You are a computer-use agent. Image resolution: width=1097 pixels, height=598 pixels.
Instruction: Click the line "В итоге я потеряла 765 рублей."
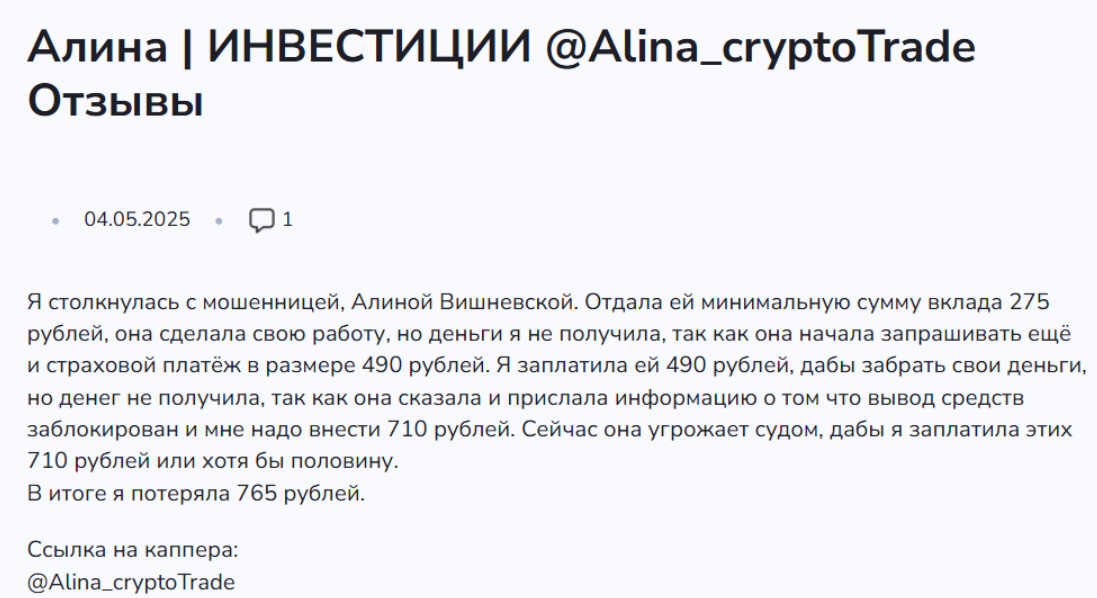(x=196, y=494)
